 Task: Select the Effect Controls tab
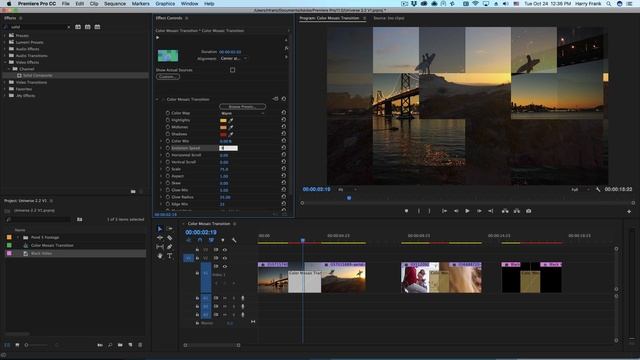pos(169,18)
